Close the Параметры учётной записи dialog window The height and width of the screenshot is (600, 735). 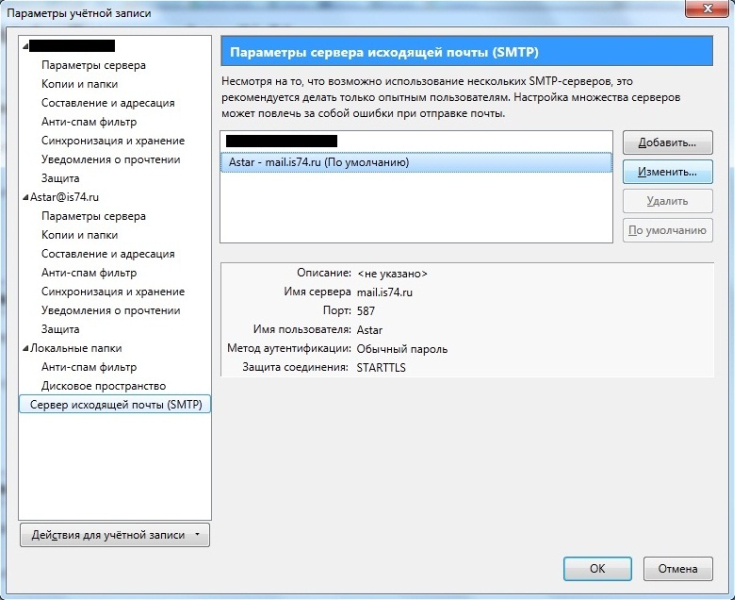709,12
